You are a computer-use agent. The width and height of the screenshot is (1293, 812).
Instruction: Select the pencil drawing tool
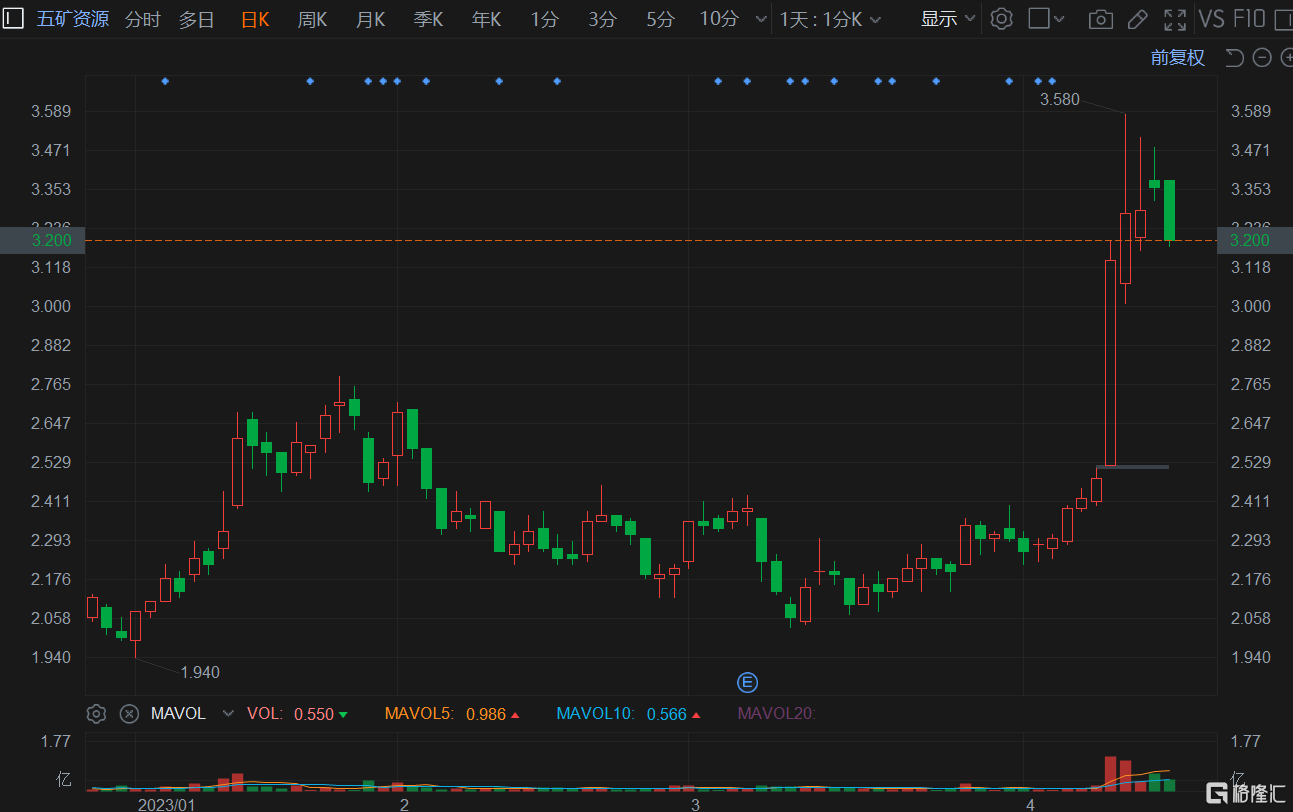[x=1137, y=18]
